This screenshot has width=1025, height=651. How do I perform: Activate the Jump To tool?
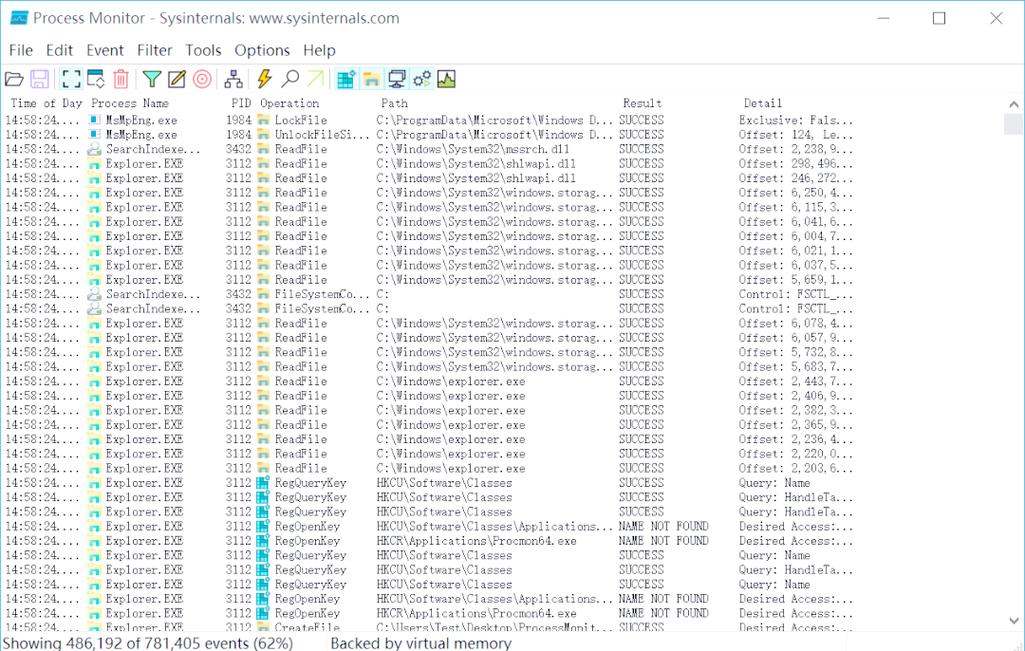click(313, 78)
